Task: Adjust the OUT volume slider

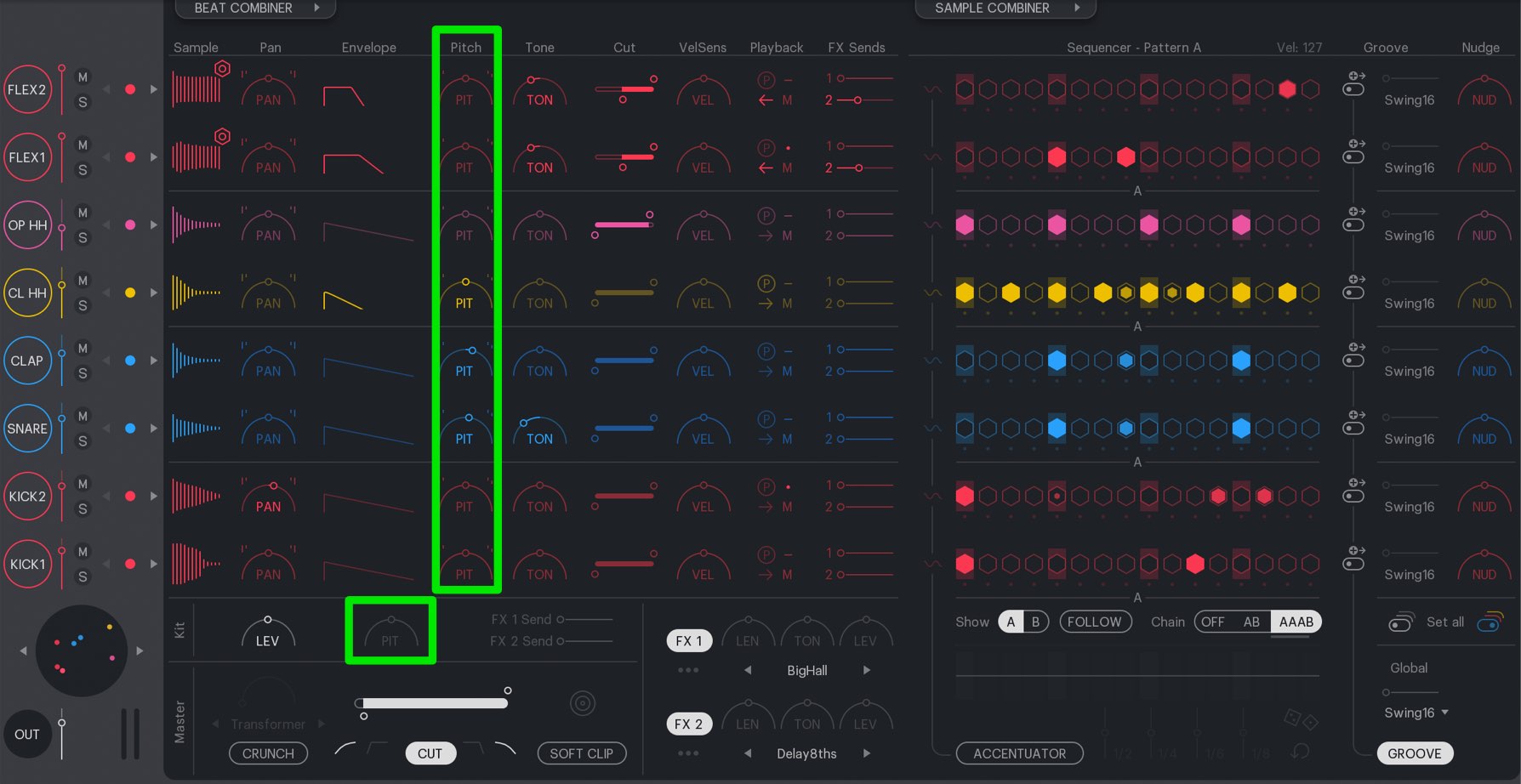Action: (62, 734)
